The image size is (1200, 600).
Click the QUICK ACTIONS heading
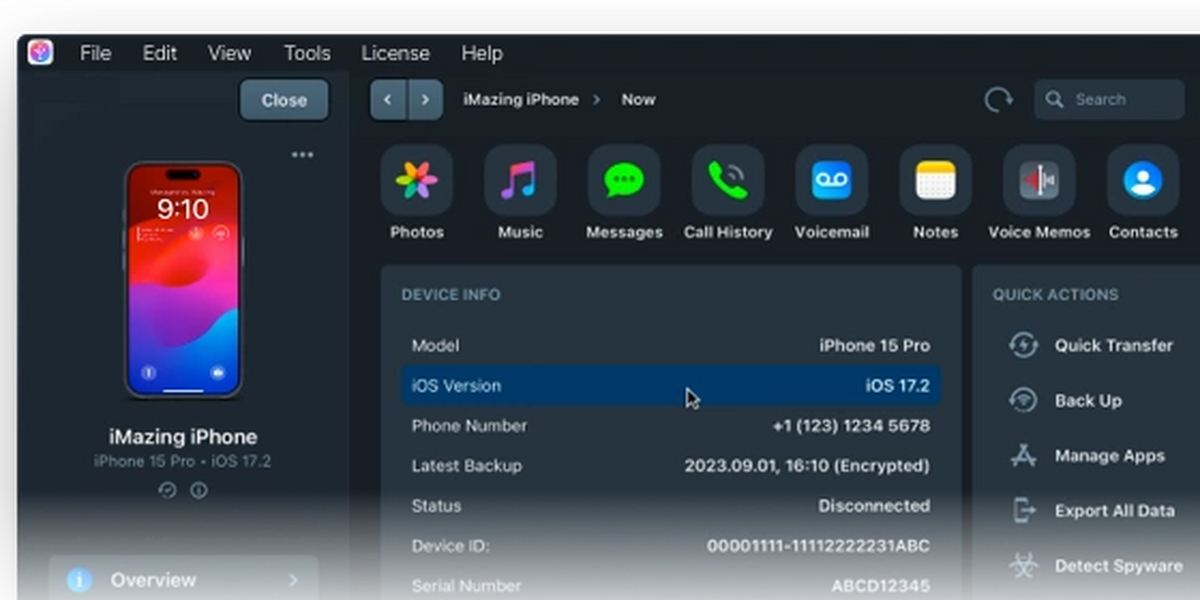point(1056,295)
